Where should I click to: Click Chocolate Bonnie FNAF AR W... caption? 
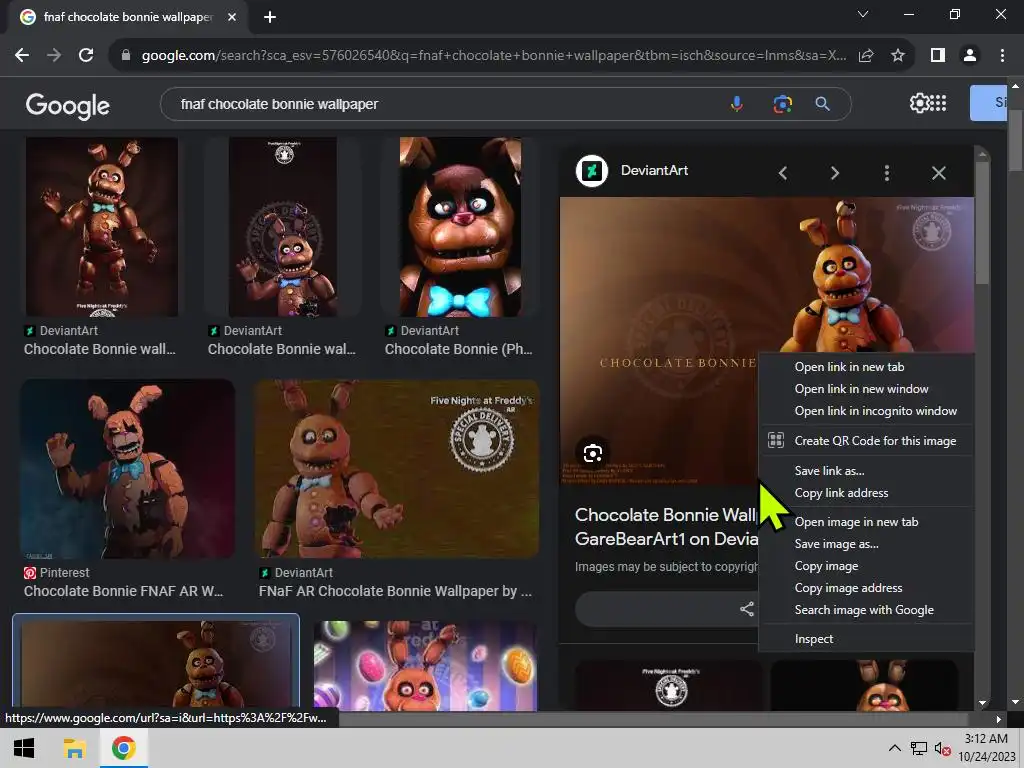pyautogui.click(x=123, y=591)
